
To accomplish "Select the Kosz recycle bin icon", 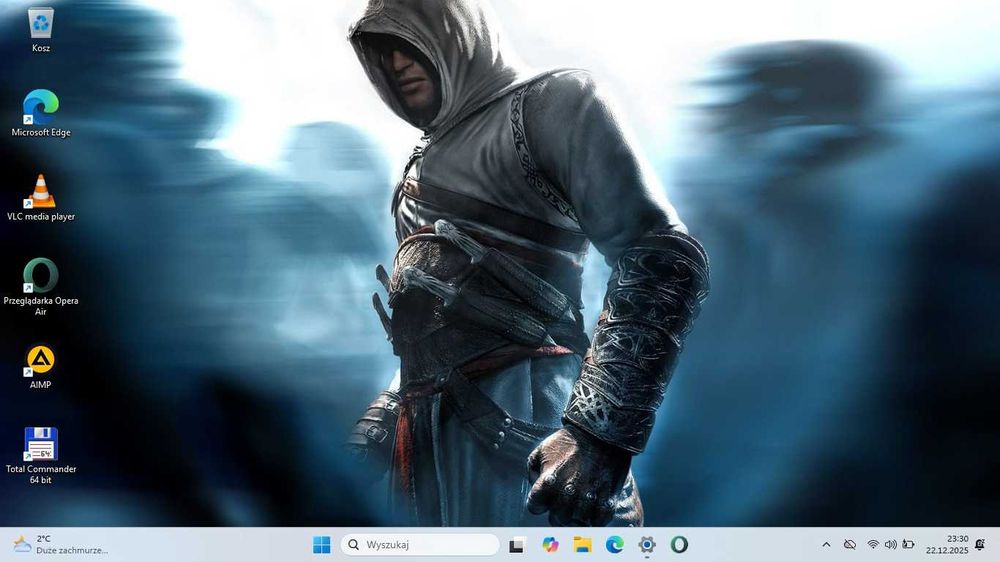I will click(41, 30).
